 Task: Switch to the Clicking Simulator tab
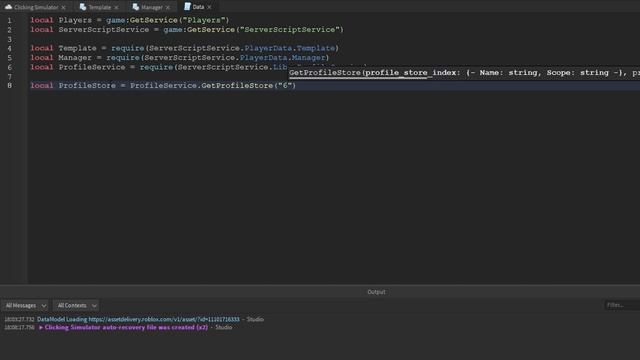pos(36,7)
